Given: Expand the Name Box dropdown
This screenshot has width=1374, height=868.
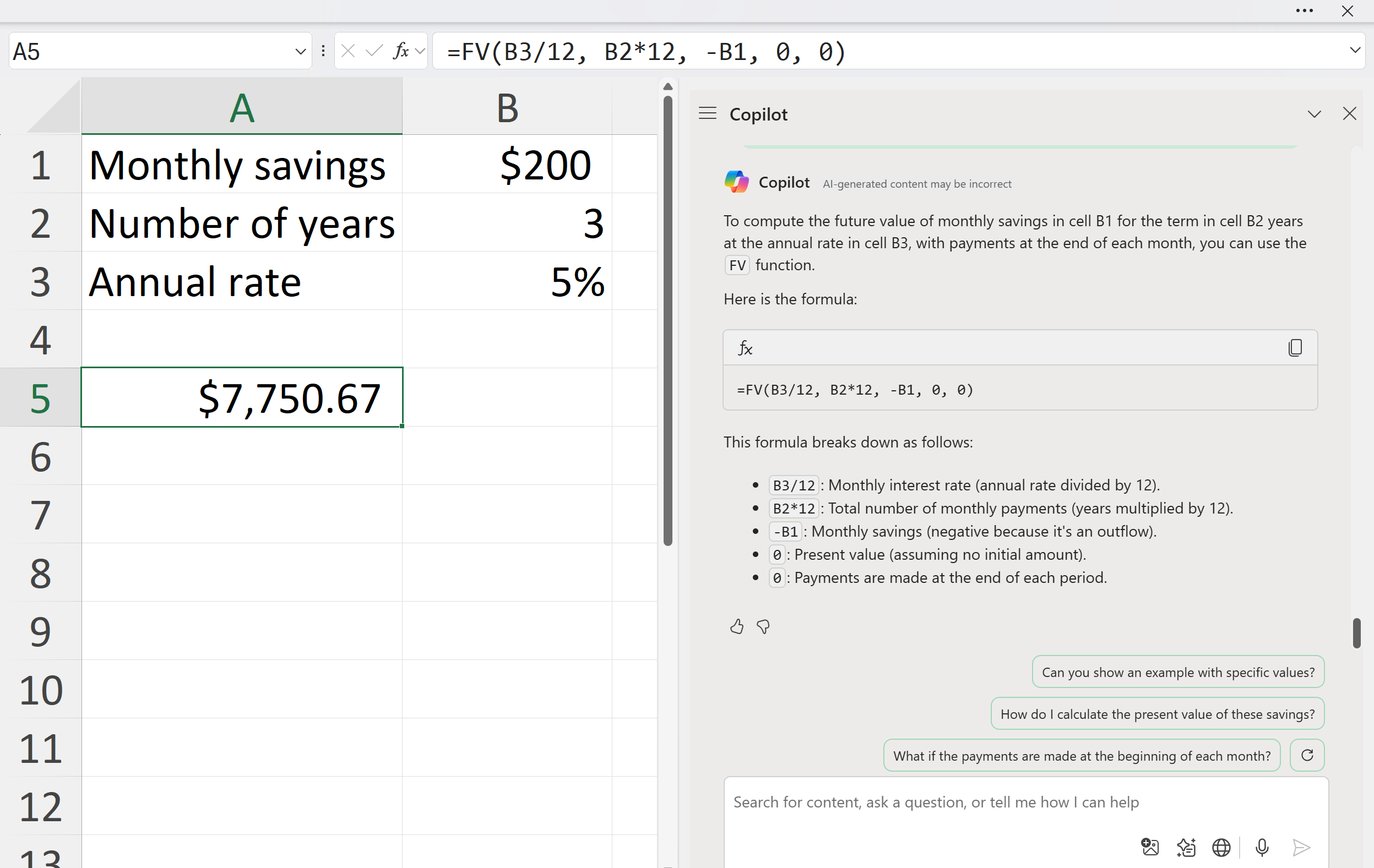Looking at the screenshot, I should pyautogui.click(x=300, y=51).
